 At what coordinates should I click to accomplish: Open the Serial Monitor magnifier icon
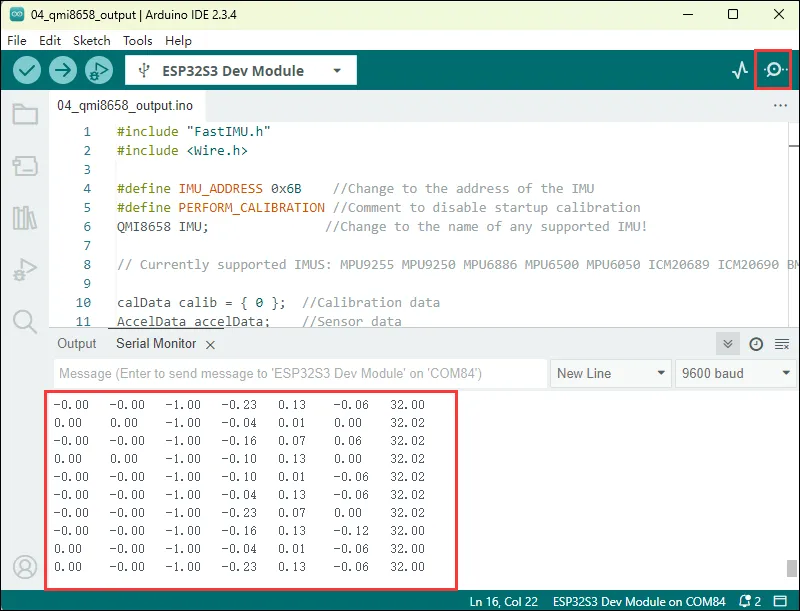(773, 70)
